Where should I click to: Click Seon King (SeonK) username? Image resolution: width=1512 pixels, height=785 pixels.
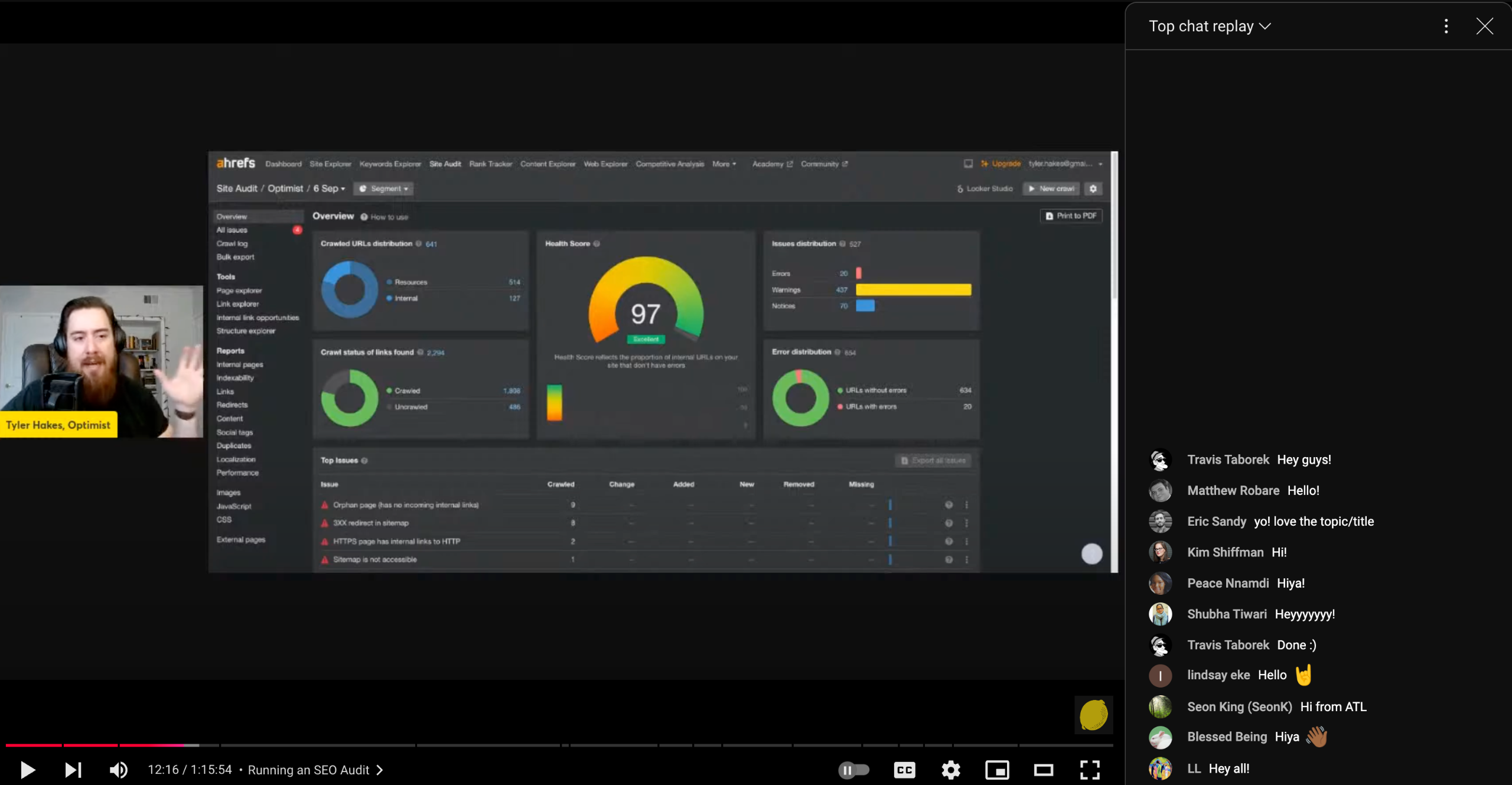[1239, 706]
